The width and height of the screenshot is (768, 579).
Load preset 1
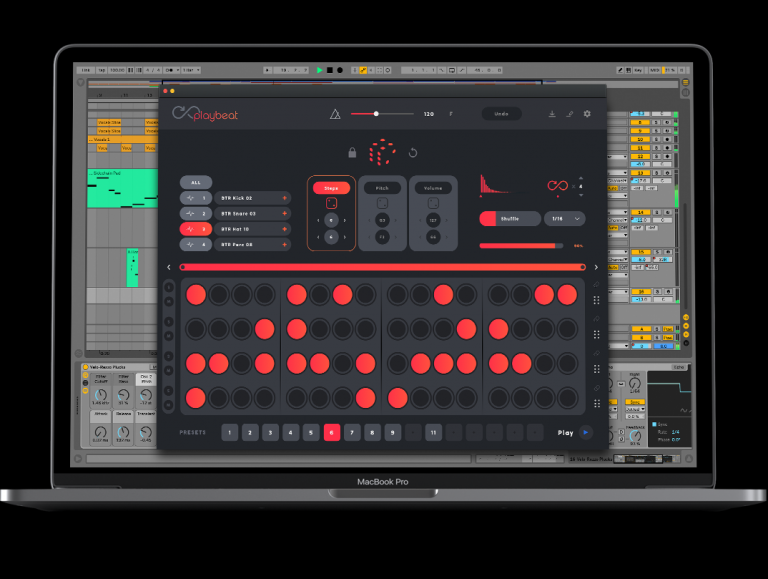pos(230,433)
